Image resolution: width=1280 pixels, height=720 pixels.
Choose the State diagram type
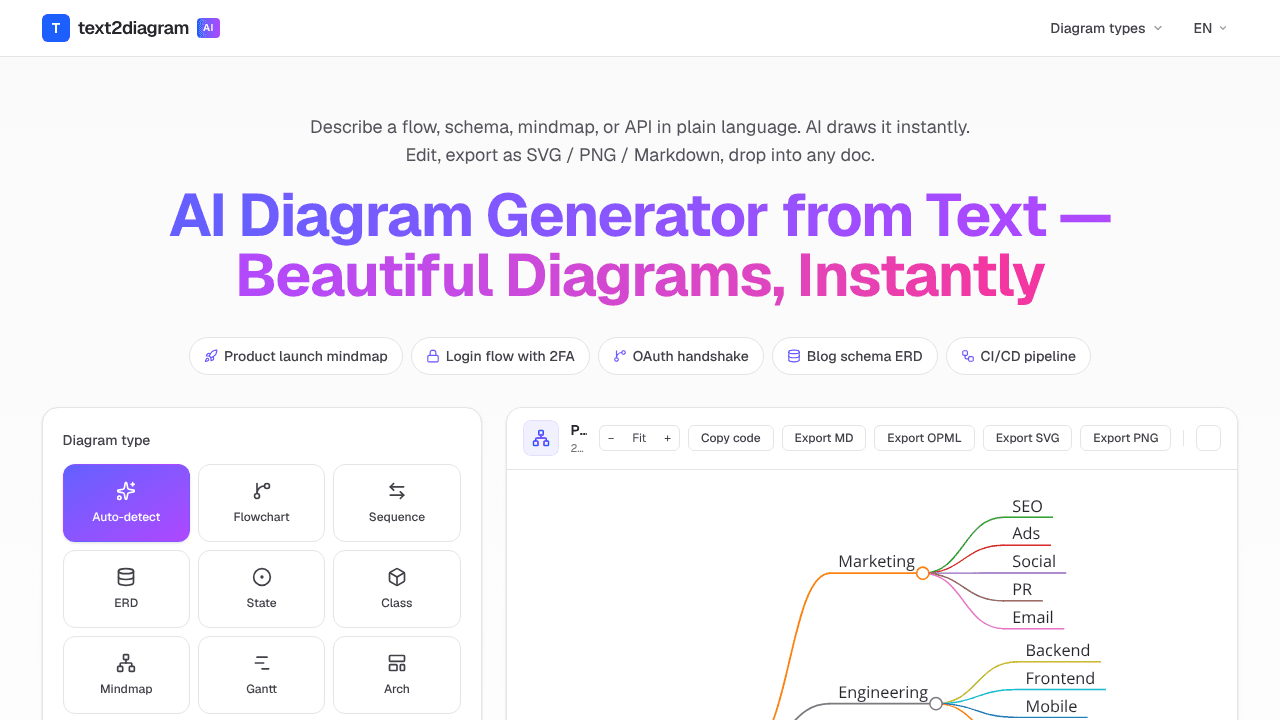pyautogui.click(x=262, y=589)
